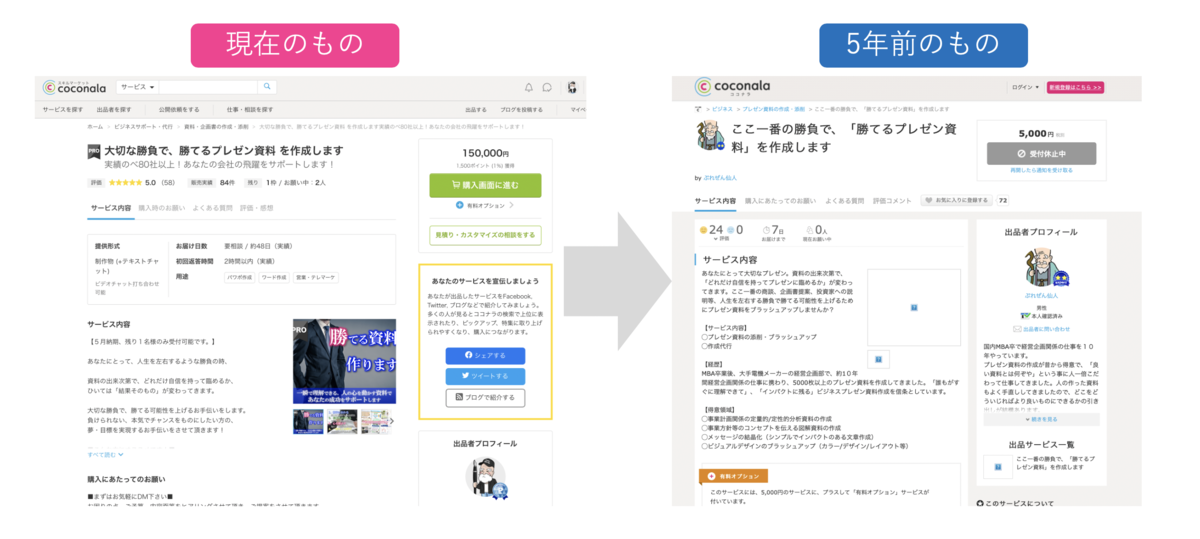Click the seller avatar under 出品者プロフィール on the current page
The width and height of the screenshot is (1200, 539).
[485, 480]
